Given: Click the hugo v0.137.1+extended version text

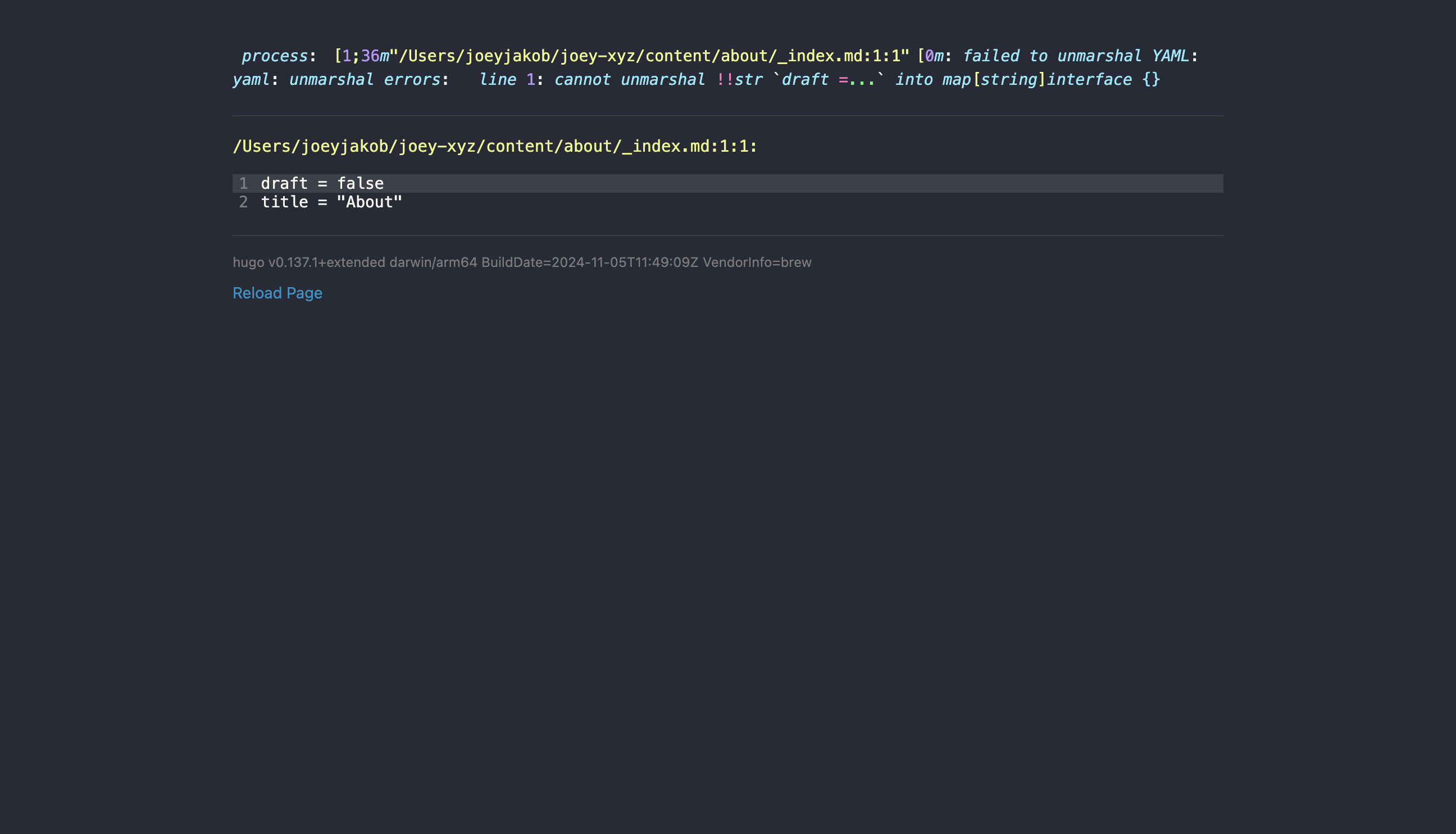Looking at the screenshot, I should pyautogui.click(x=308, y=262).
